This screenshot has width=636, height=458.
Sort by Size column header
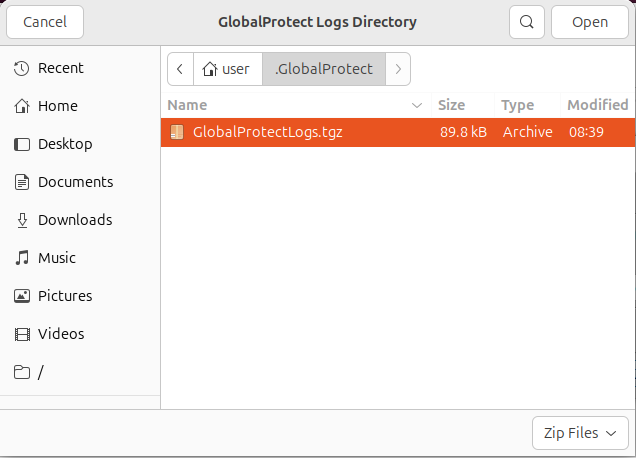[x=463, y=105]
